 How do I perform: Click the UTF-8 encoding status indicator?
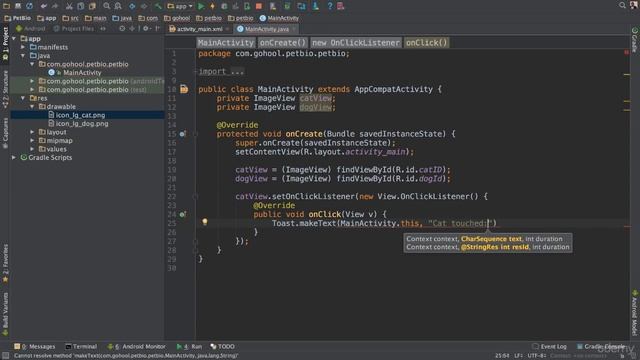(x=536, y=356)
